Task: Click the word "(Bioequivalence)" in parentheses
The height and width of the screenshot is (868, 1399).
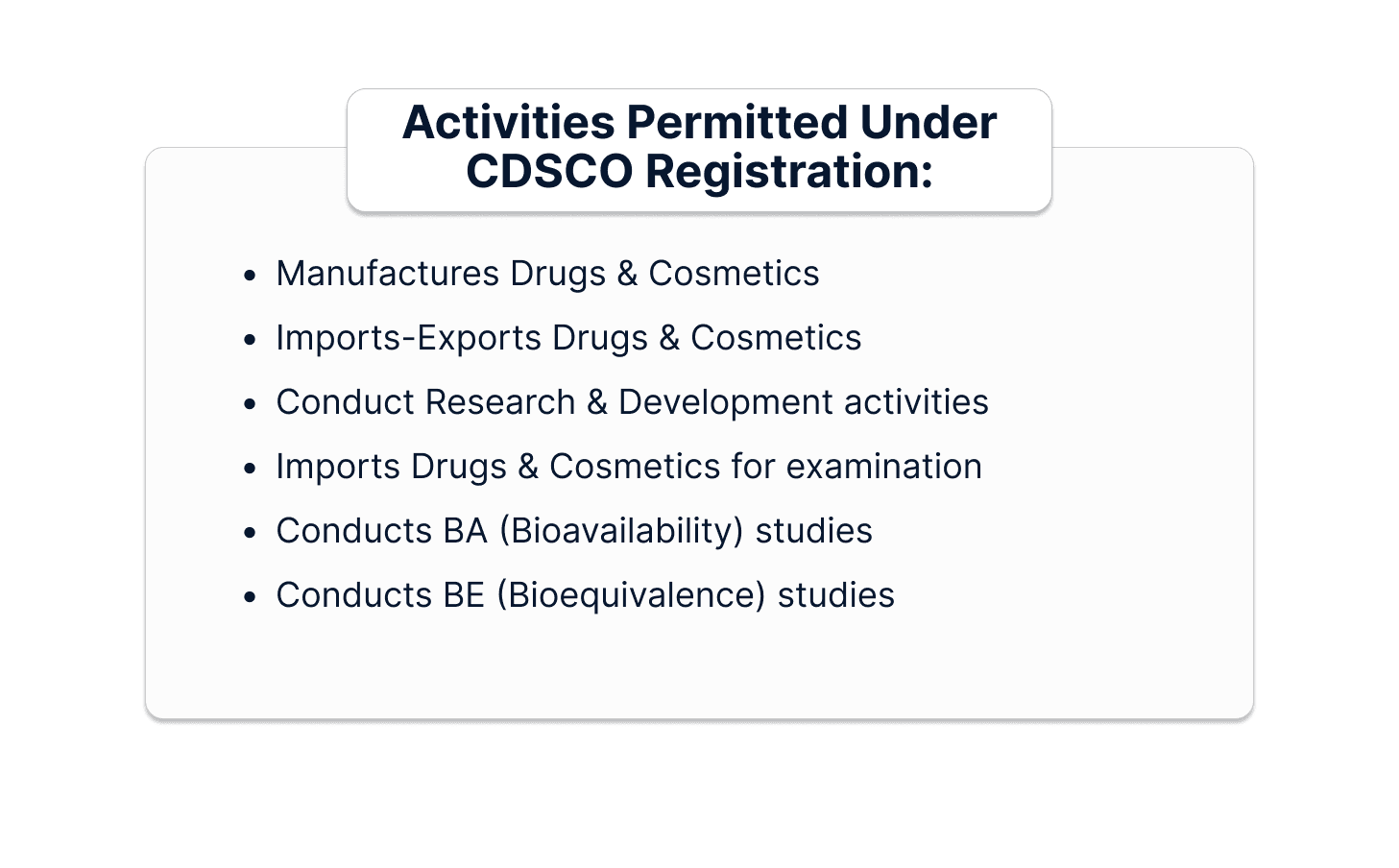Action: point(631,595)
